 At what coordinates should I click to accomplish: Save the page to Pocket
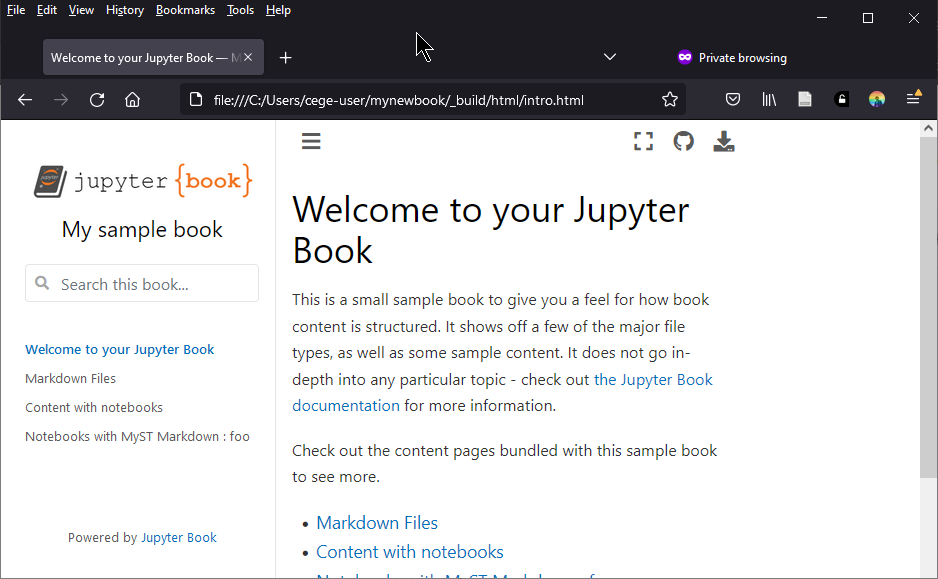(733, 99)
